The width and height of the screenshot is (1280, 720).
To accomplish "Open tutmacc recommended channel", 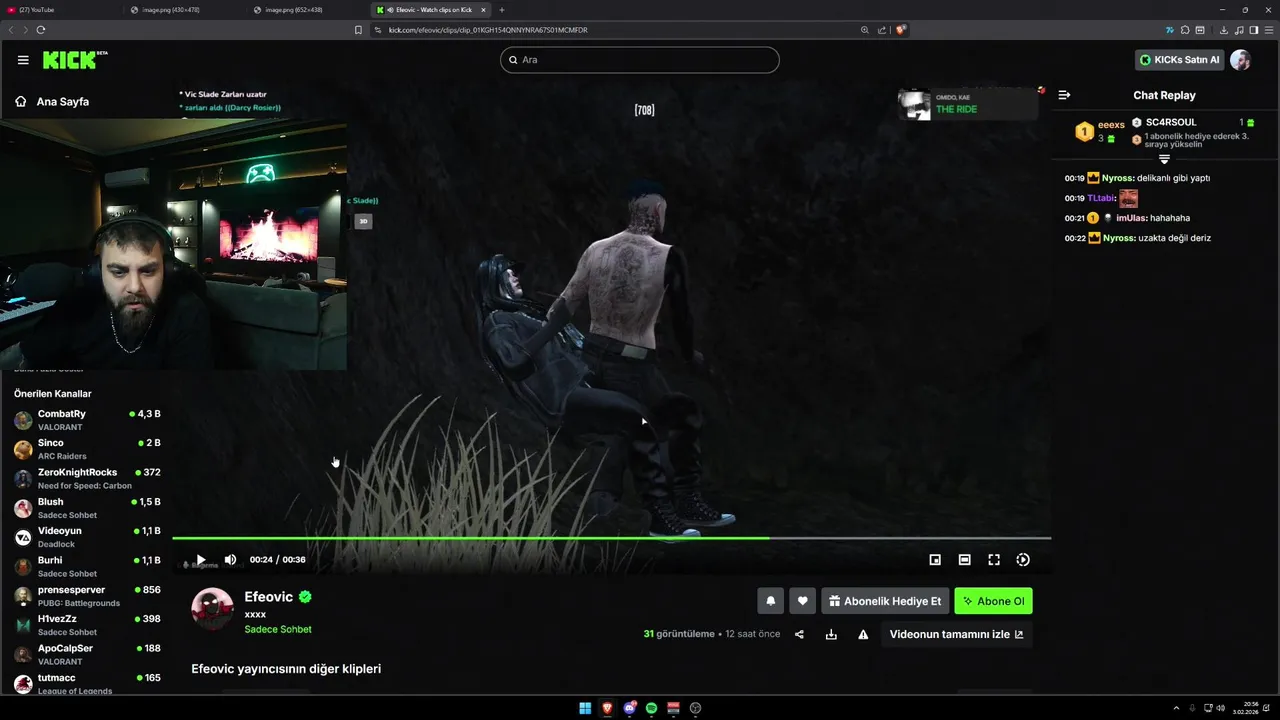I will coord(87,684).
